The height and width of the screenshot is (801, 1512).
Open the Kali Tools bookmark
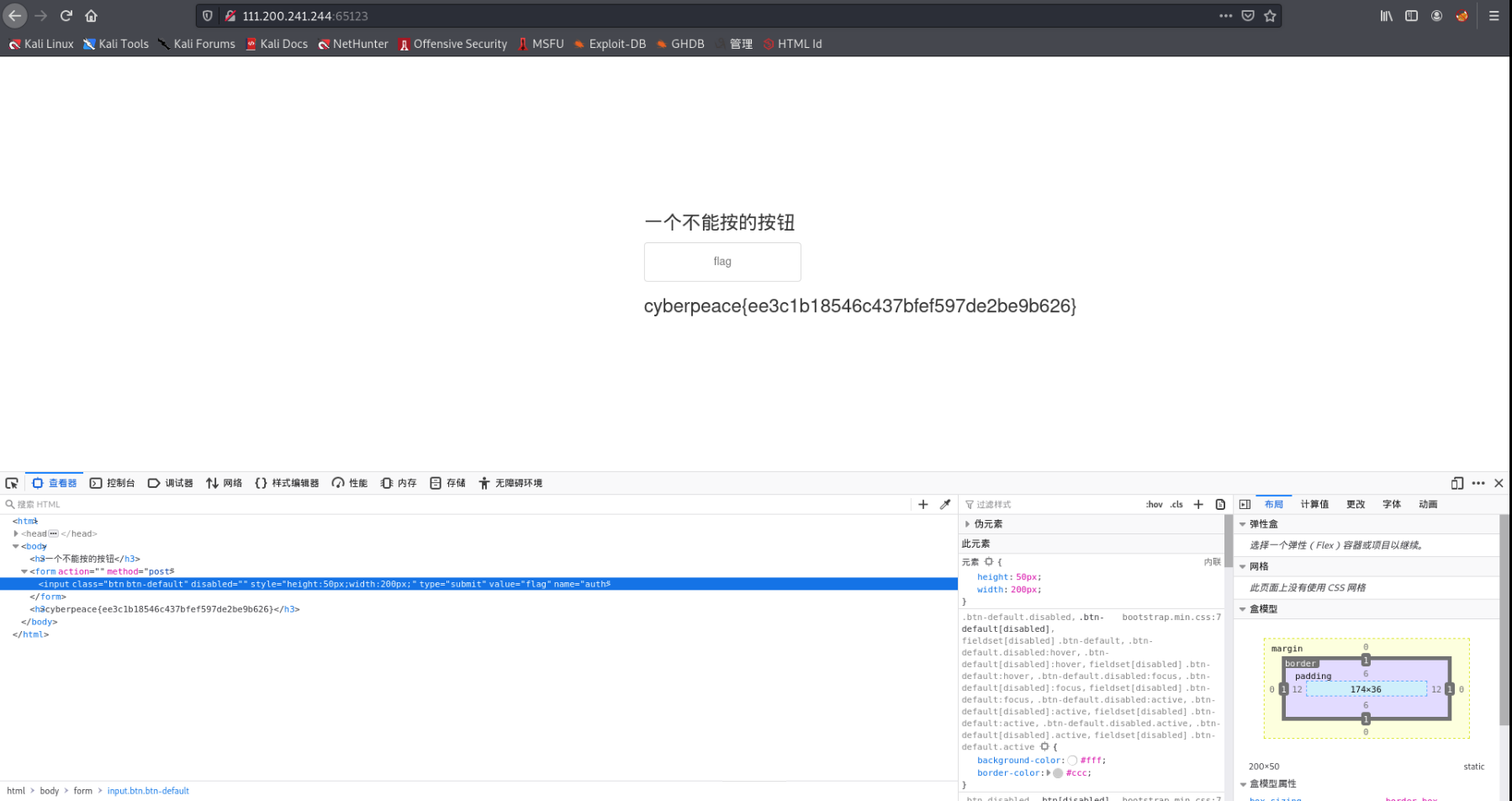[x=116, y=44]
